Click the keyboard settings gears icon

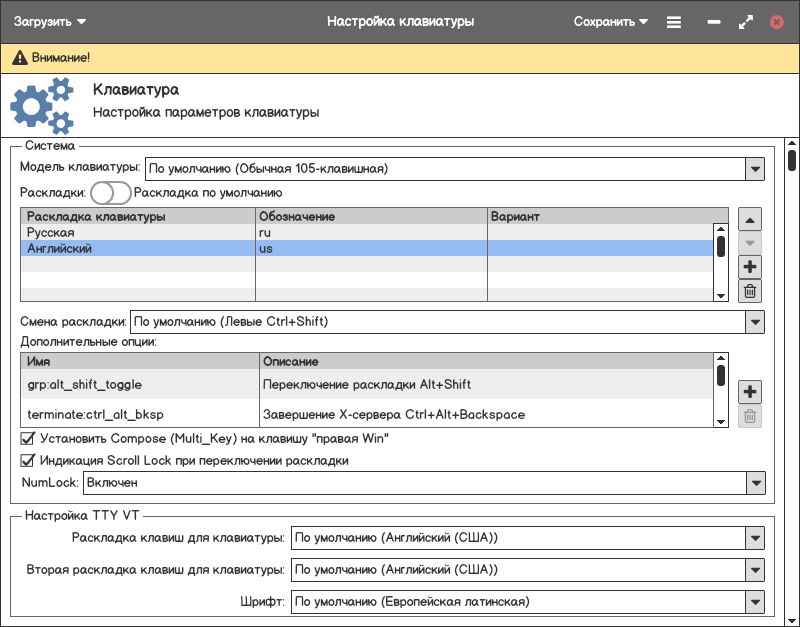tap(43, 106)
